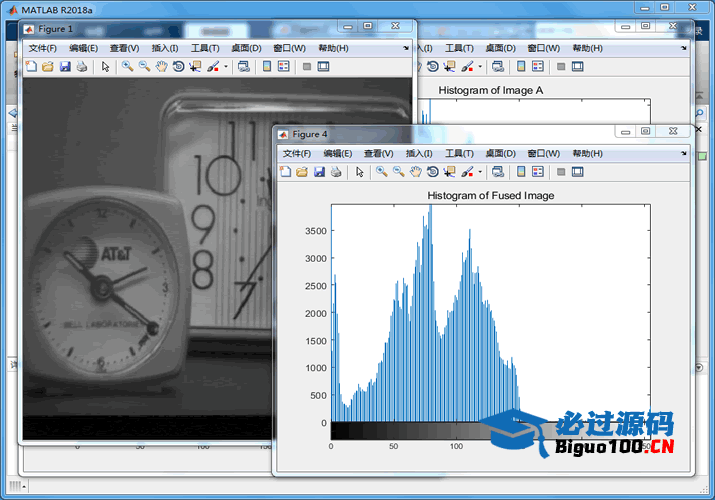Insert legend in Image A histogram window
Screen dimensions: 715x500
[x=538, y=67]
